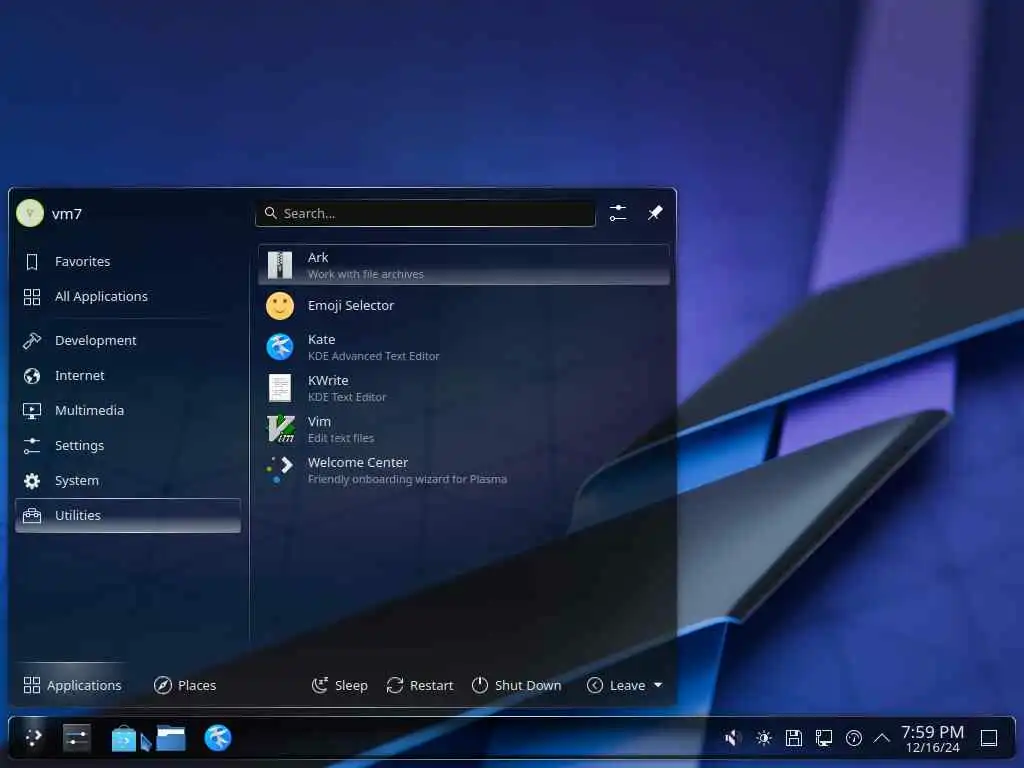
Task: Click the Sleep button
Action: 340,685
